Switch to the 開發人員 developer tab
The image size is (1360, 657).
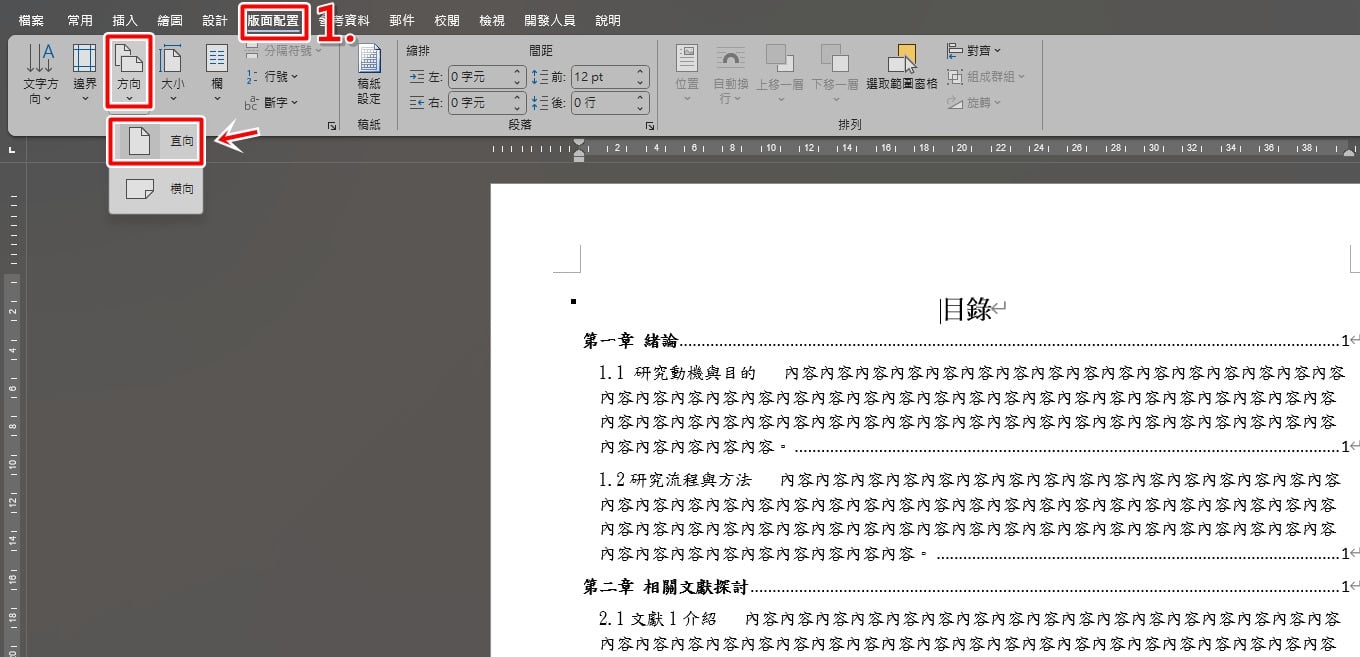[x=549, y=20]
